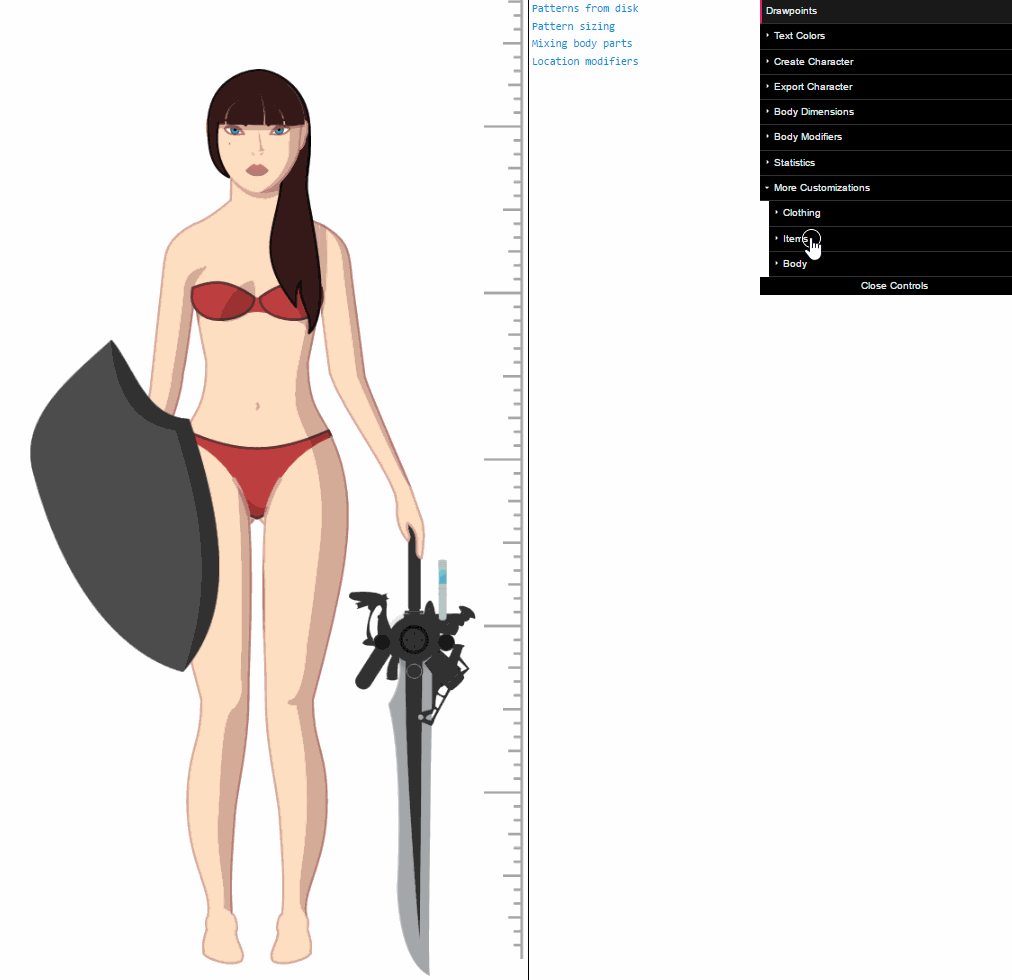Click the Pattern sizing link

(x=573, y=27)
